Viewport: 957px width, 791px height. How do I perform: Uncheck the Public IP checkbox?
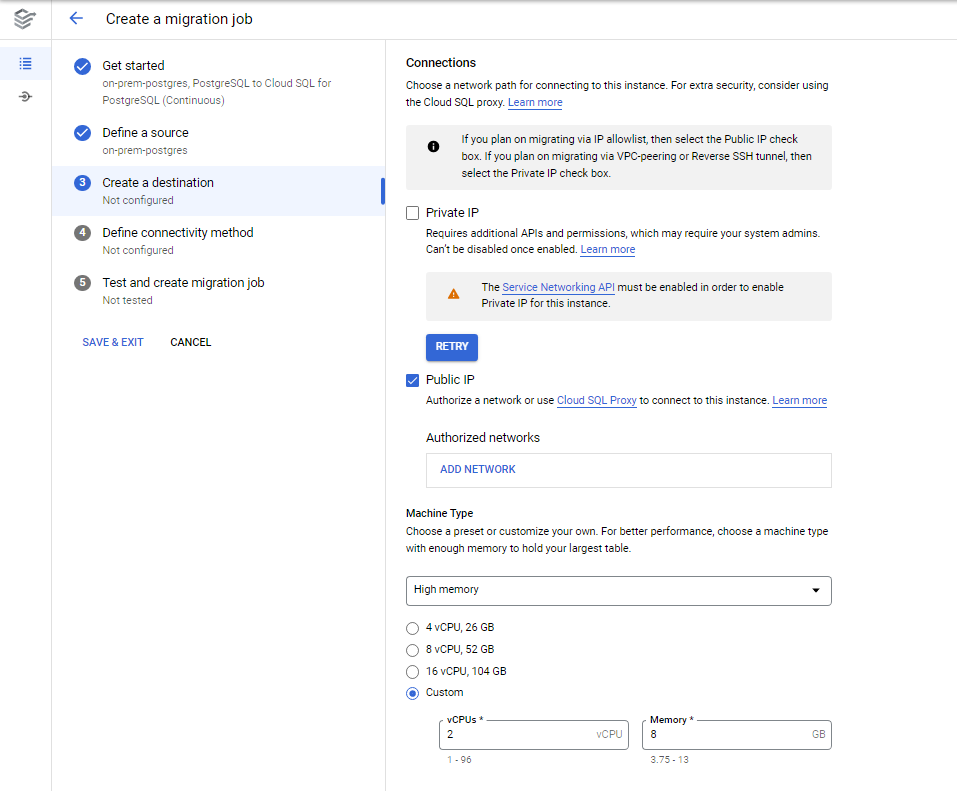click(x=413, y=379)
